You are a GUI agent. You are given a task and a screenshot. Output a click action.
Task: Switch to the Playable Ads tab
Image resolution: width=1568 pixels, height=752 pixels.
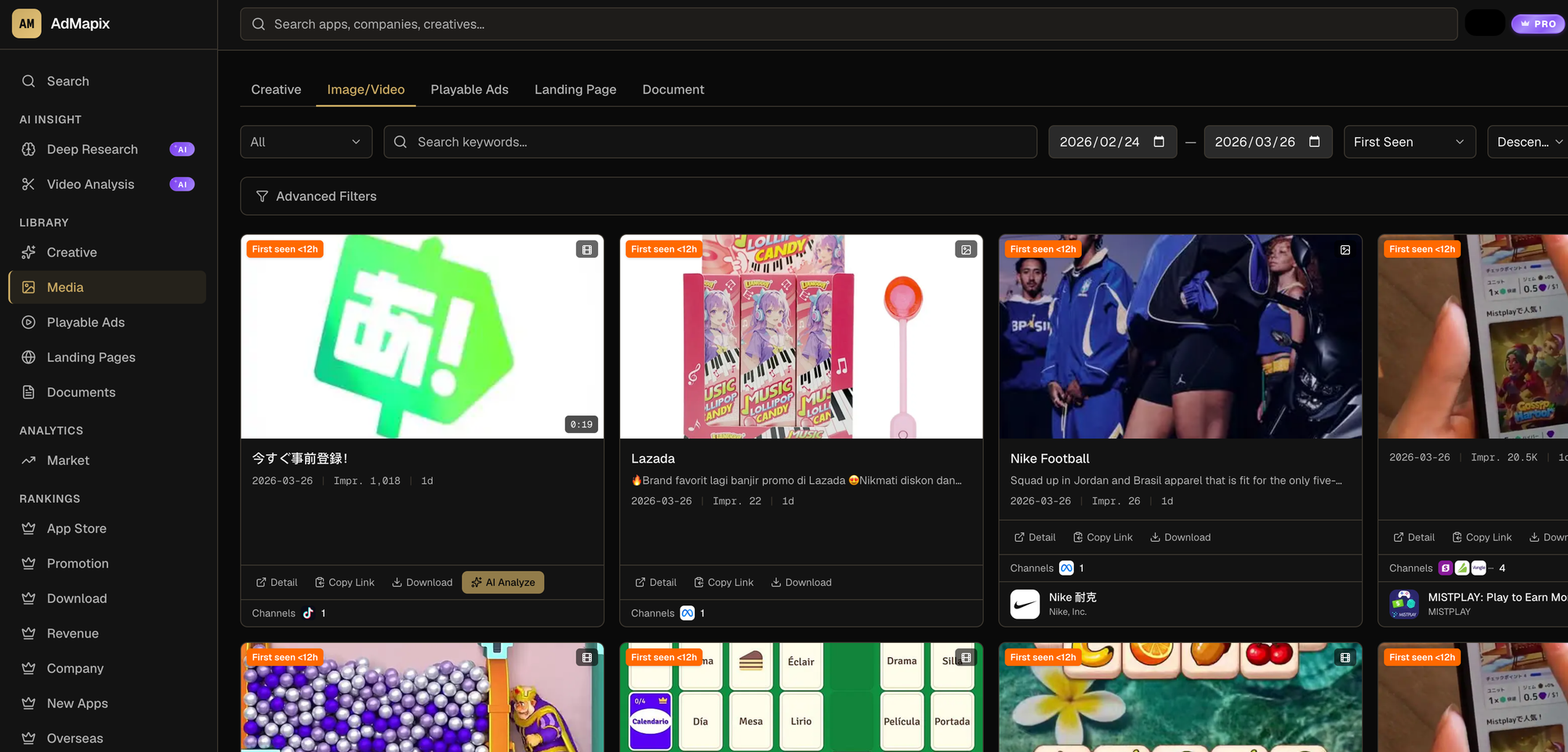469,89
